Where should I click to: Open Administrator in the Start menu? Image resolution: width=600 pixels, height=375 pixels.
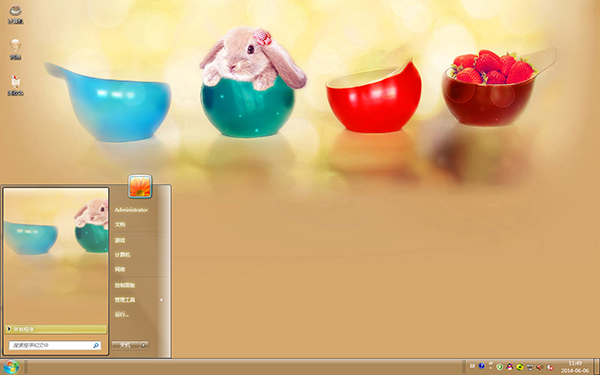[131, 210]
